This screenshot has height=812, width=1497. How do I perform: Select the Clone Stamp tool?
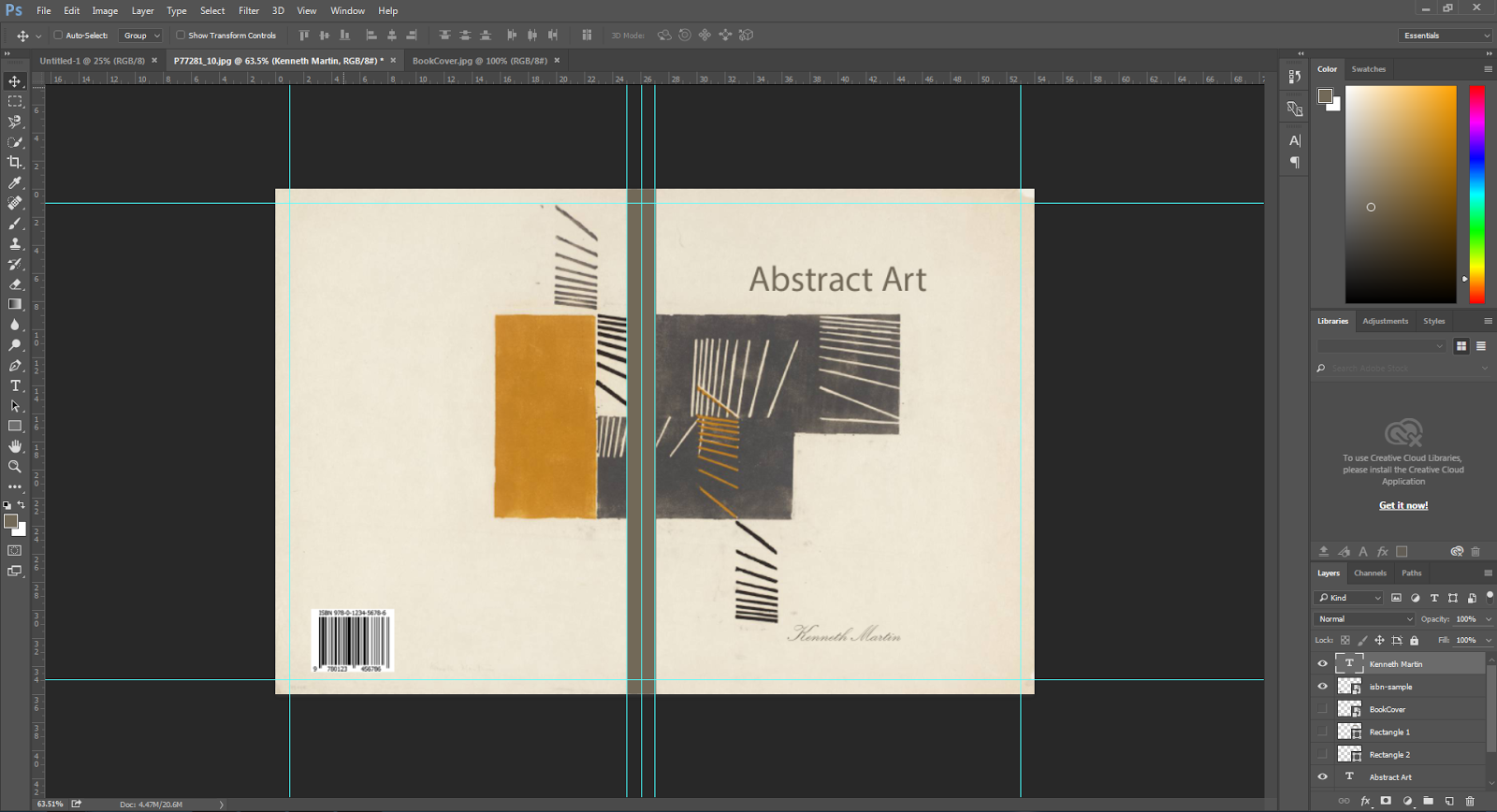click(x=15, y=243)
